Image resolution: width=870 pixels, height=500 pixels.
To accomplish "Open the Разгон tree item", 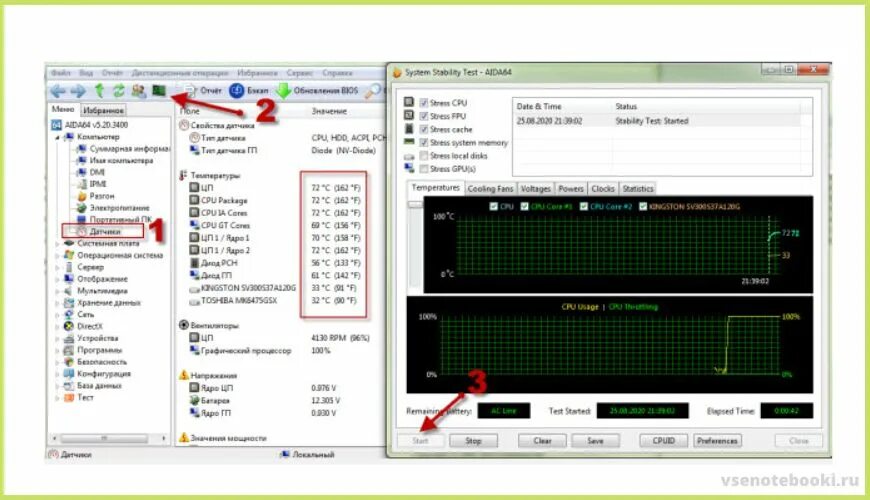I will [x=95, y=196].
